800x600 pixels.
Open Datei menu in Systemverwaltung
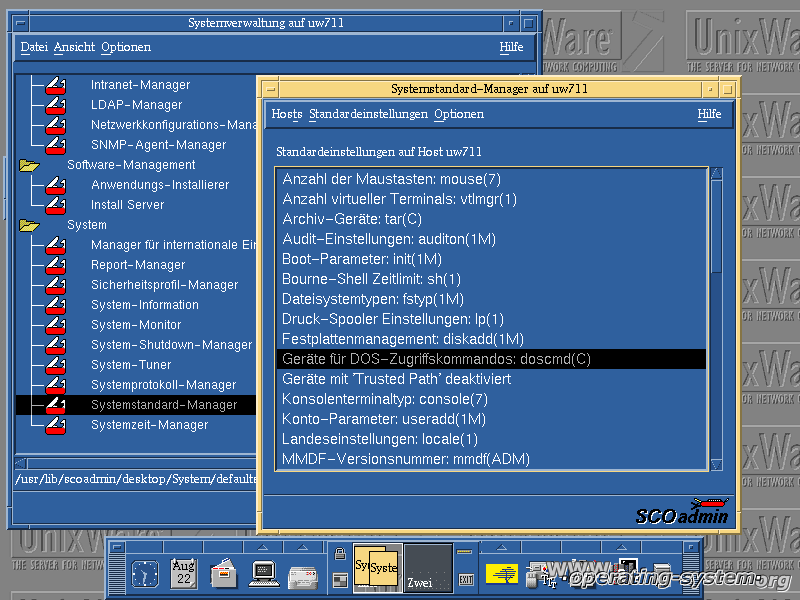click(34, 47)
